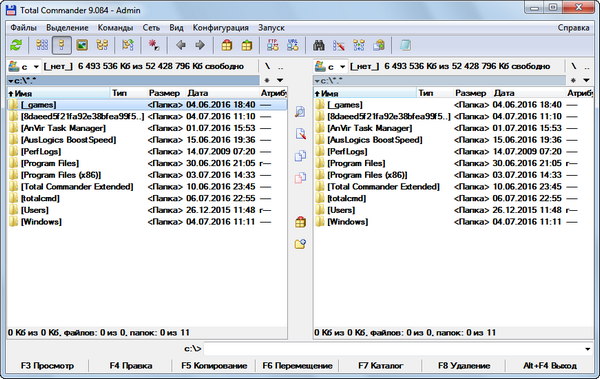Click the Alt+F4 Выход button
Image resolution: width=600 pixels, height=379 pixels.
point(549,366)
